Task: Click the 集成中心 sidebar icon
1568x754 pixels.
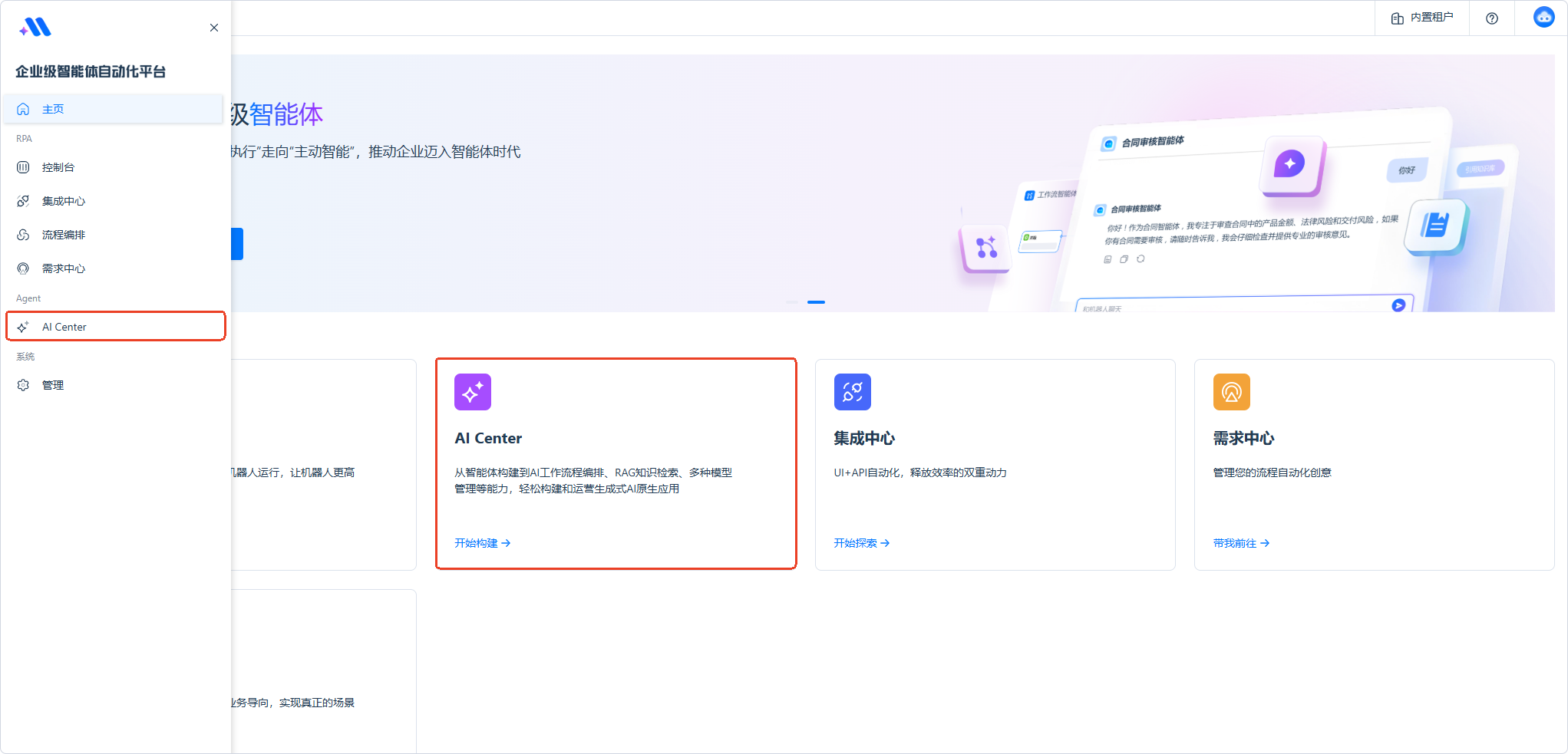Action: (23, 201)
